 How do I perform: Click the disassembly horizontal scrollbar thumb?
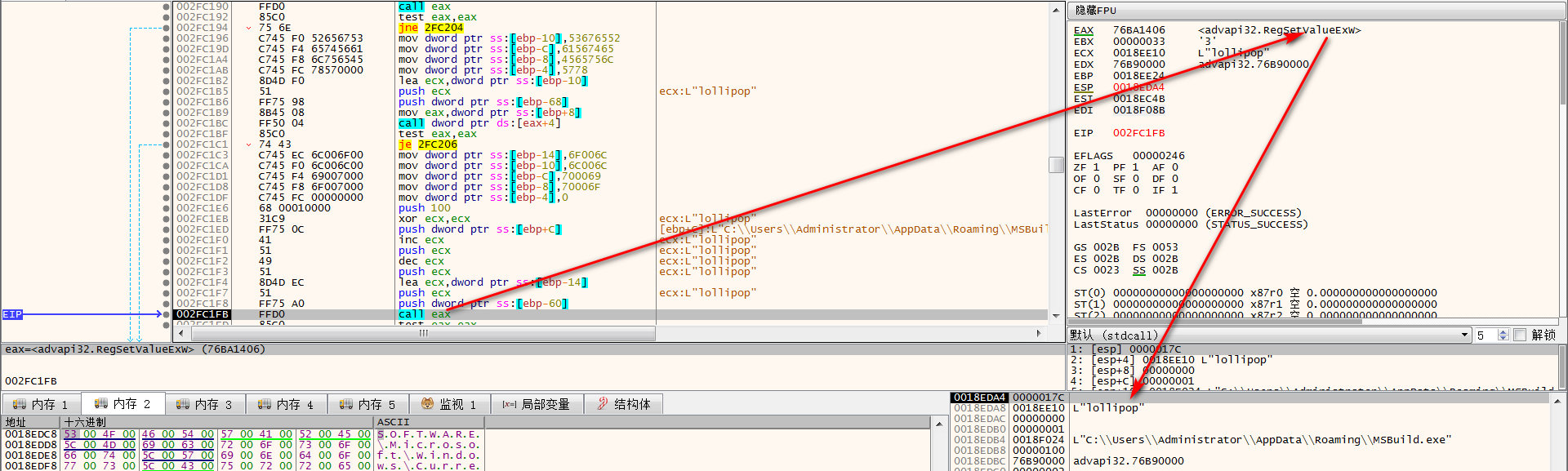[423, 333]
